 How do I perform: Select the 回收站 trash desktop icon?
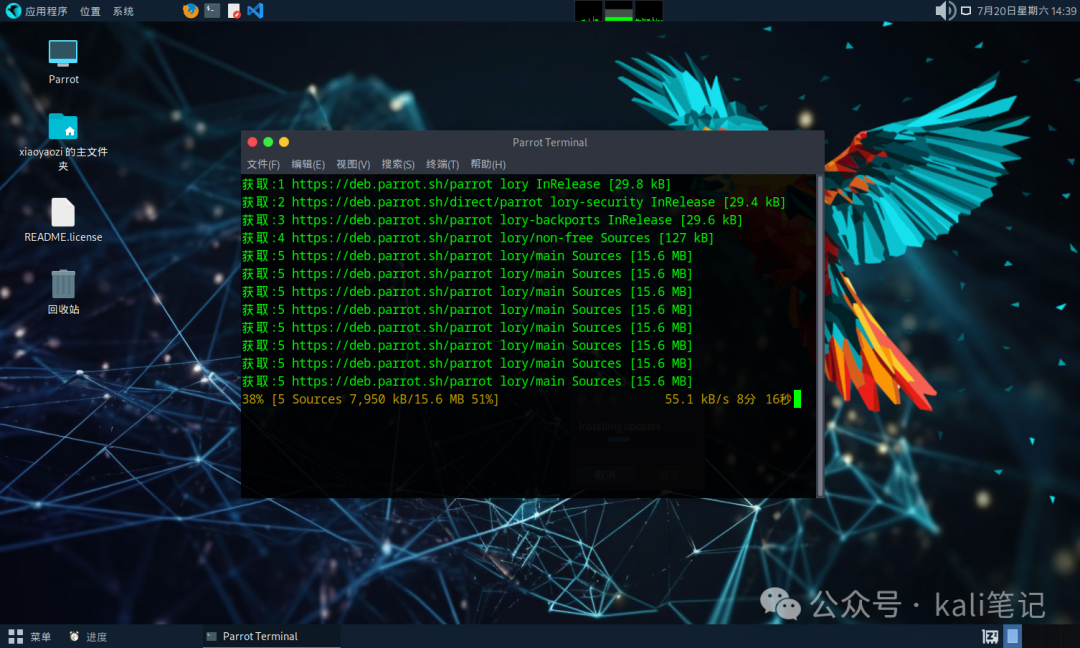click(63, 292)
